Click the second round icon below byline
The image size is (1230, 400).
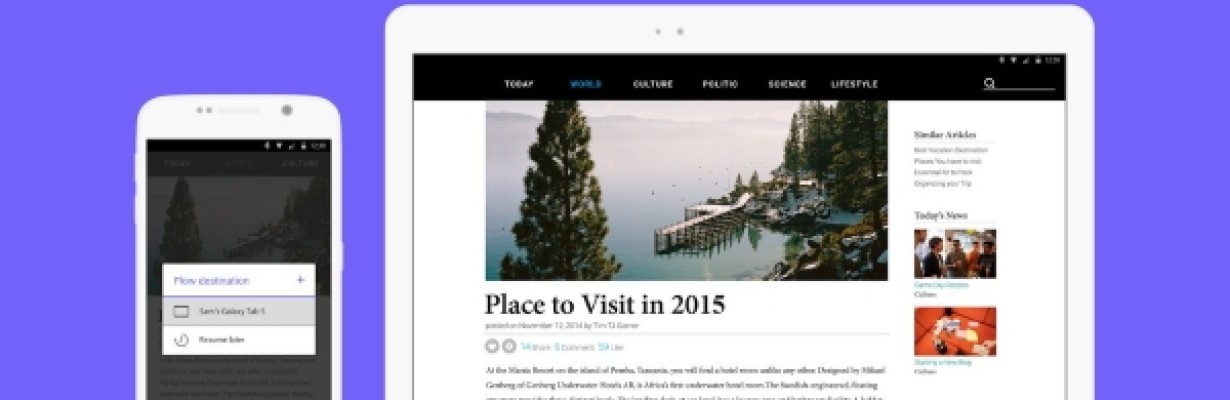coord(509,346)
